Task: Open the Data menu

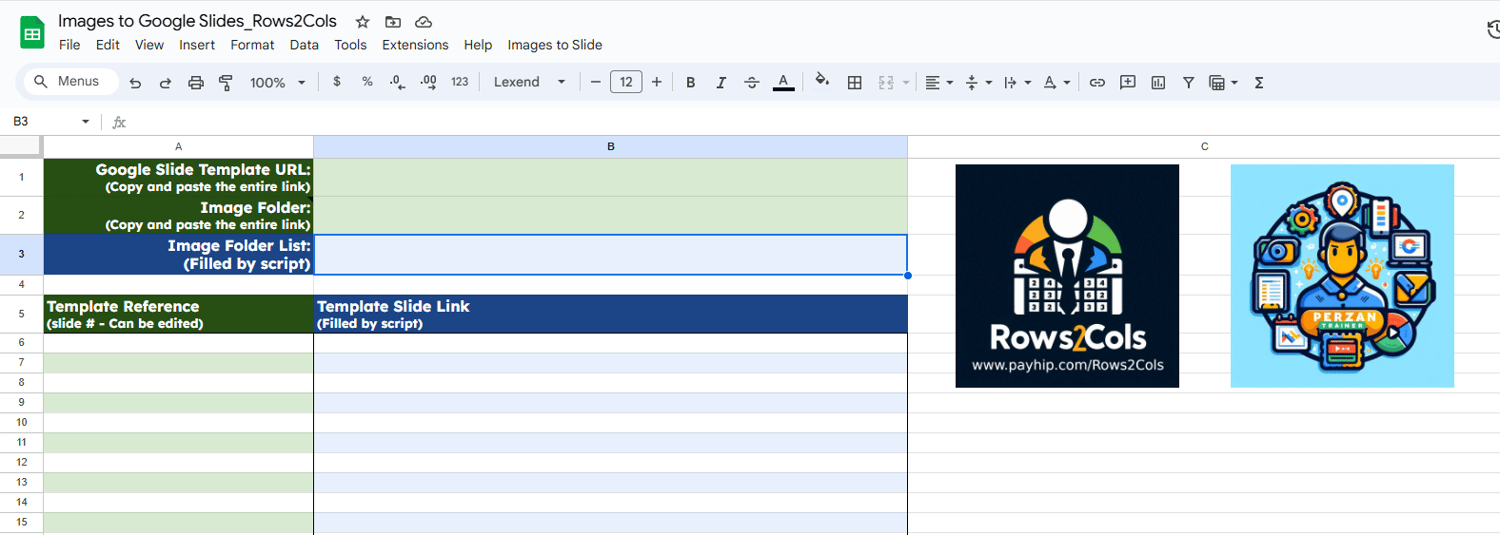Action: [x=304, y=45]
